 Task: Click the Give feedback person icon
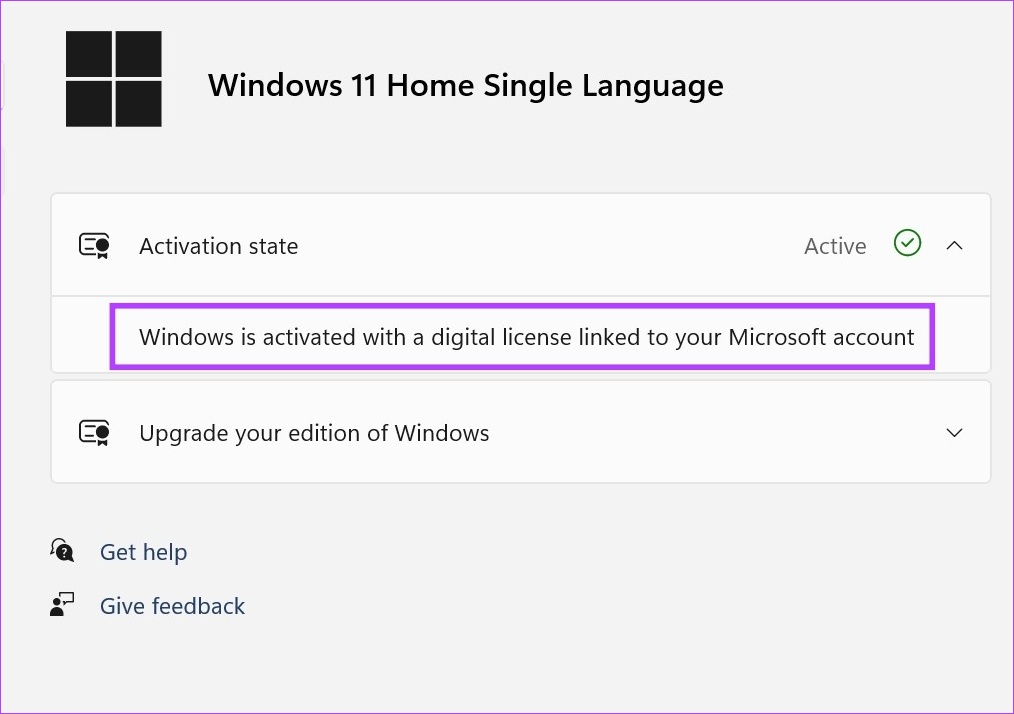click(62, 605)
